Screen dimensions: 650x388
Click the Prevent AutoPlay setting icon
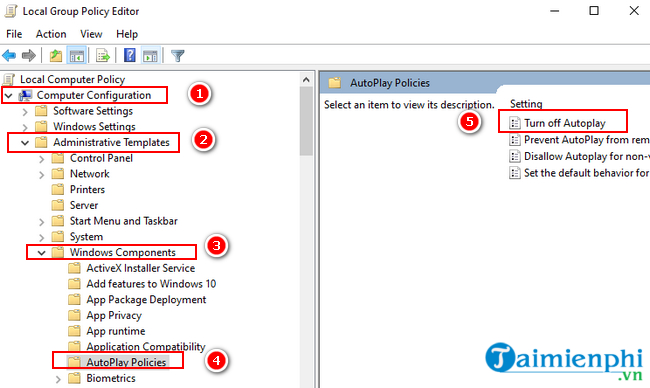tap(514, 140)
